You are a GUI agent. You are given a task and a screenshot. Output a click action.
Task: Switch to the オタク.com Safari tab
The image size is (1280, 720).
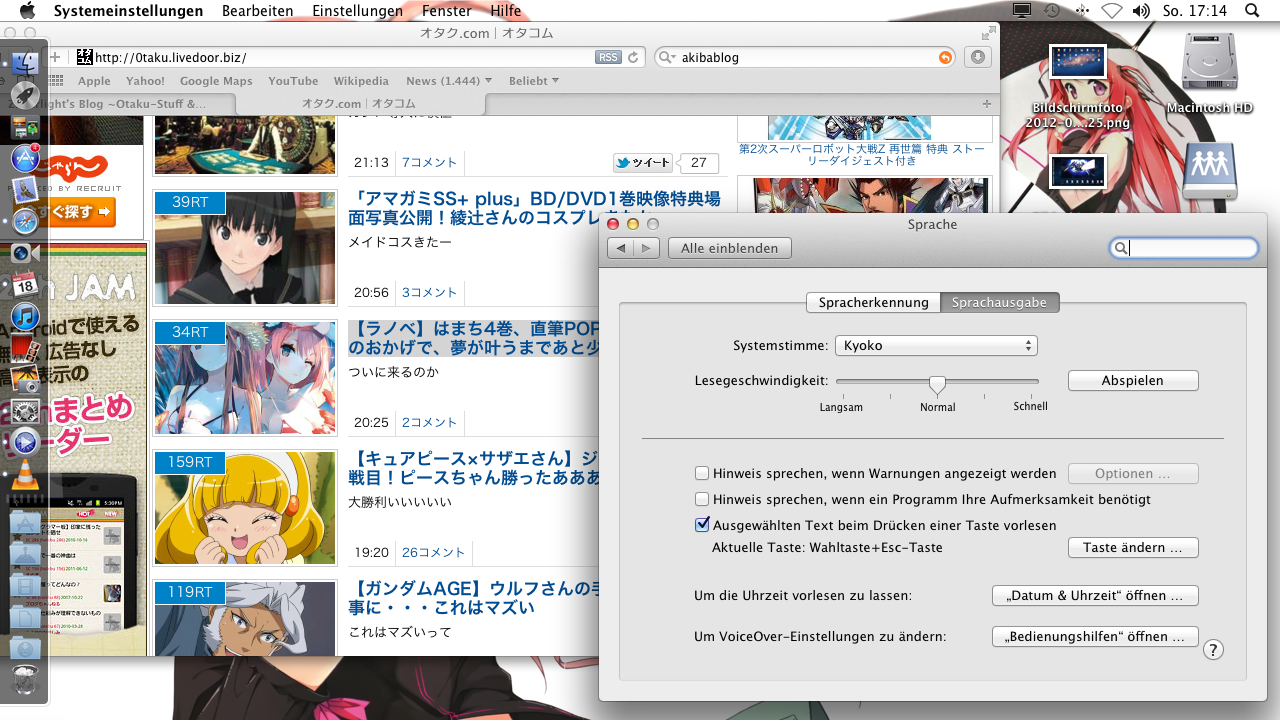[359, 104]
